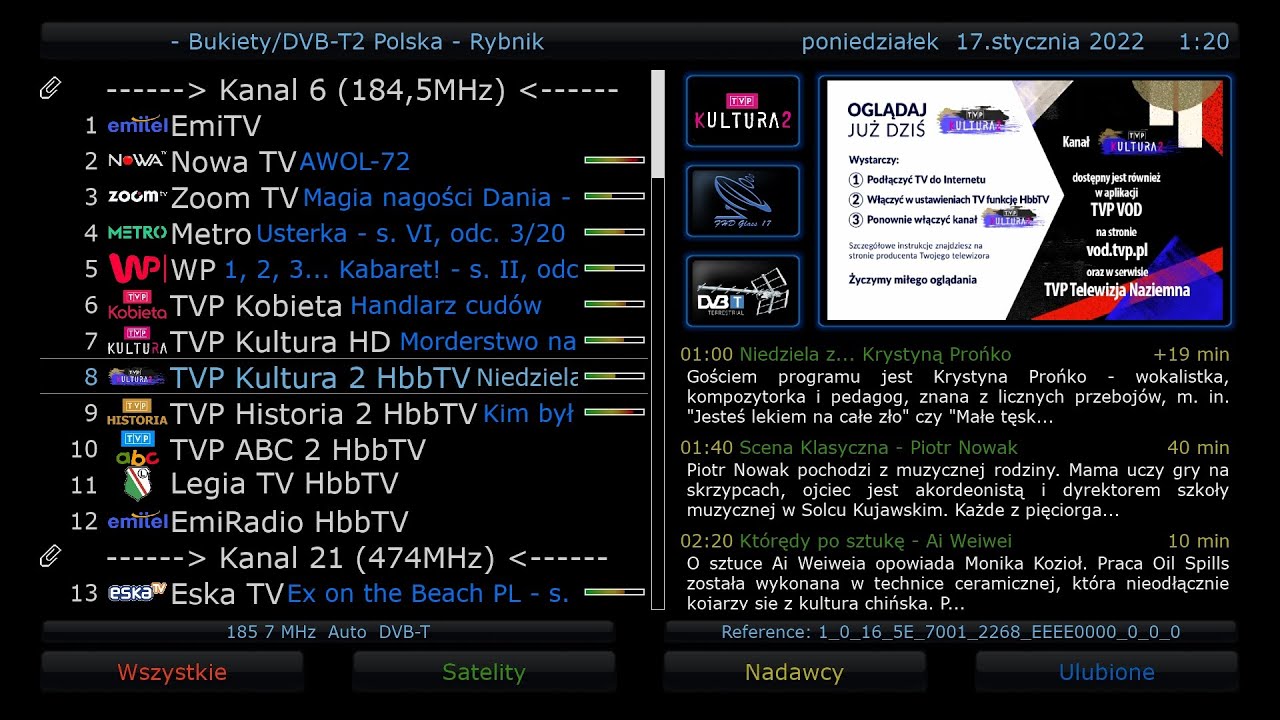Select channel 6 TVP Kobieta
This screenshot has height=720, width=1280.
(344, 306)
